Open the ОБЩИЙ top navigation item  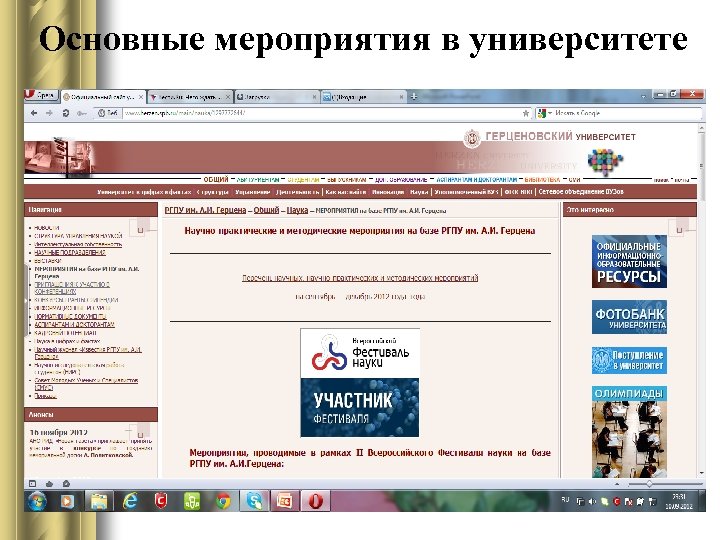[216, 180]
